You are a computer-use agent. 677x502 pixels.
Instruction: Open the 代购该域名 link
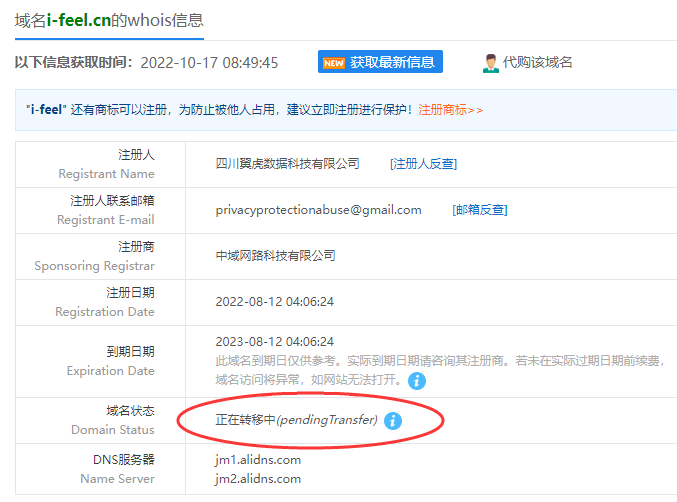pos(537,63)
